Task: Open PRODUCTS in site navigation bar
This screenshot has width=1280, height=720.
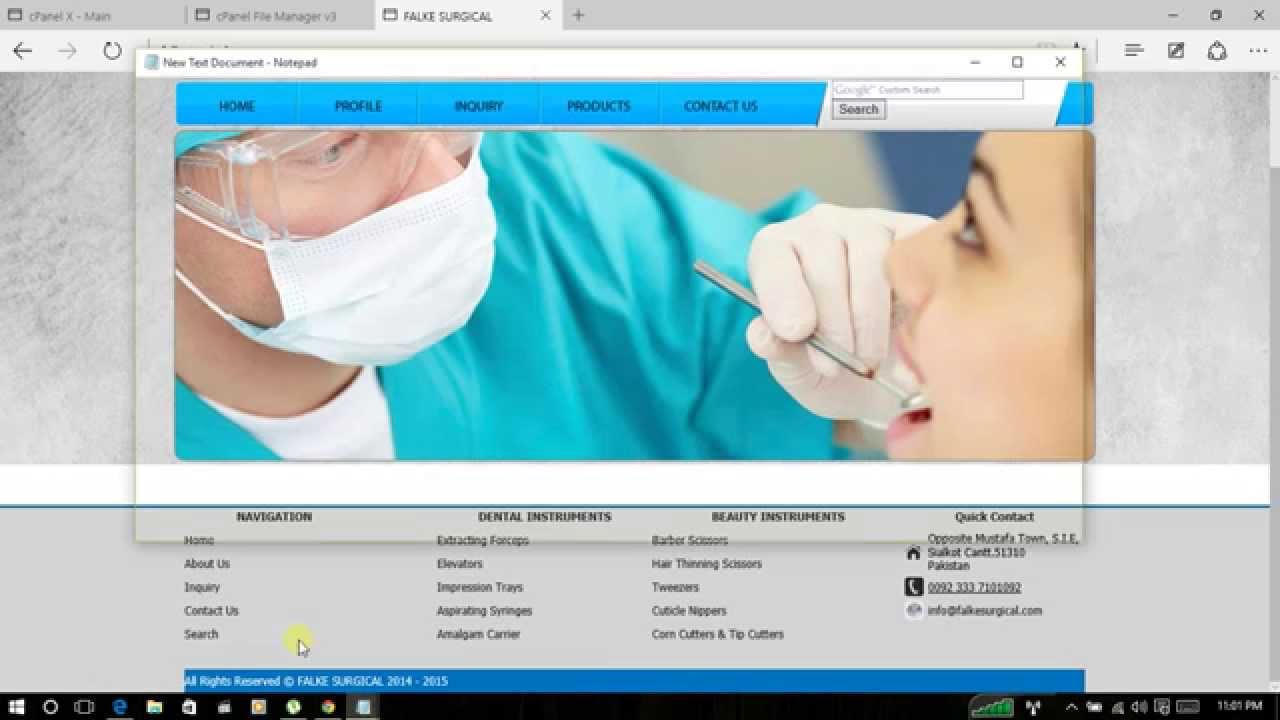Action: pyautogui.click(x=599, y=106)
